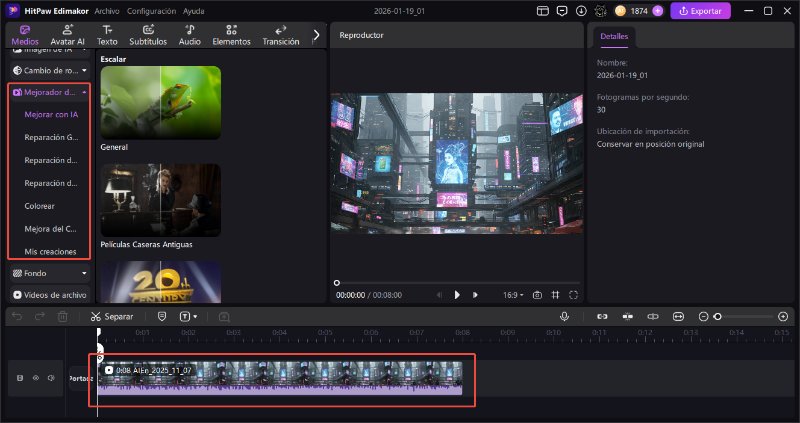
Task: Click the cat mascot icon
Action: [601, 11]
